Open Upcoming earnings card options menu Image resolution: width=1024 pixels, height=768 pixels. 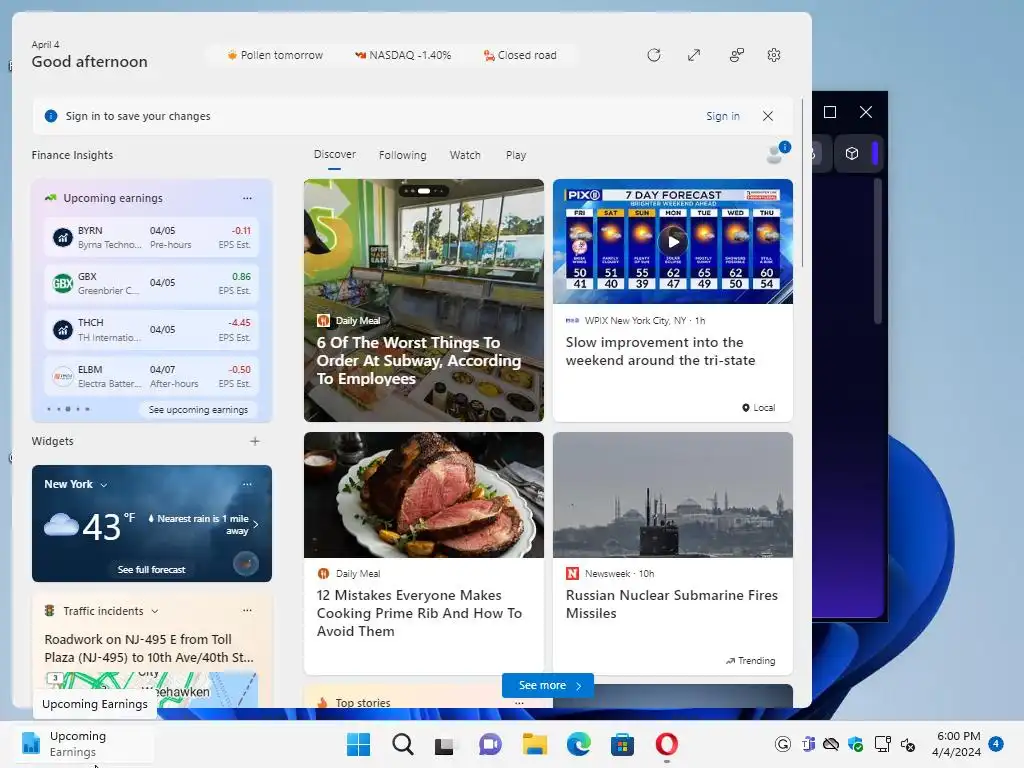click(248, 198)
